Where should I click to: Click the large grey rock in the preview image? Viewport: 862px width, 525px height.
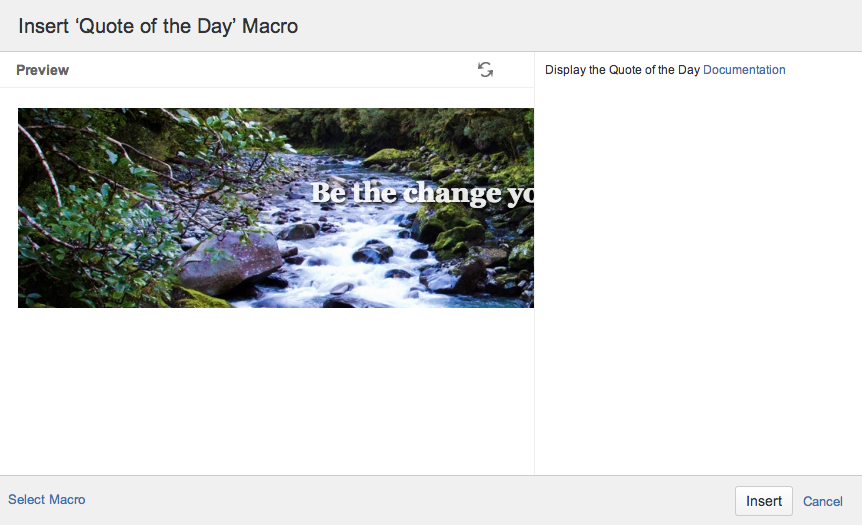pos(228,262)
